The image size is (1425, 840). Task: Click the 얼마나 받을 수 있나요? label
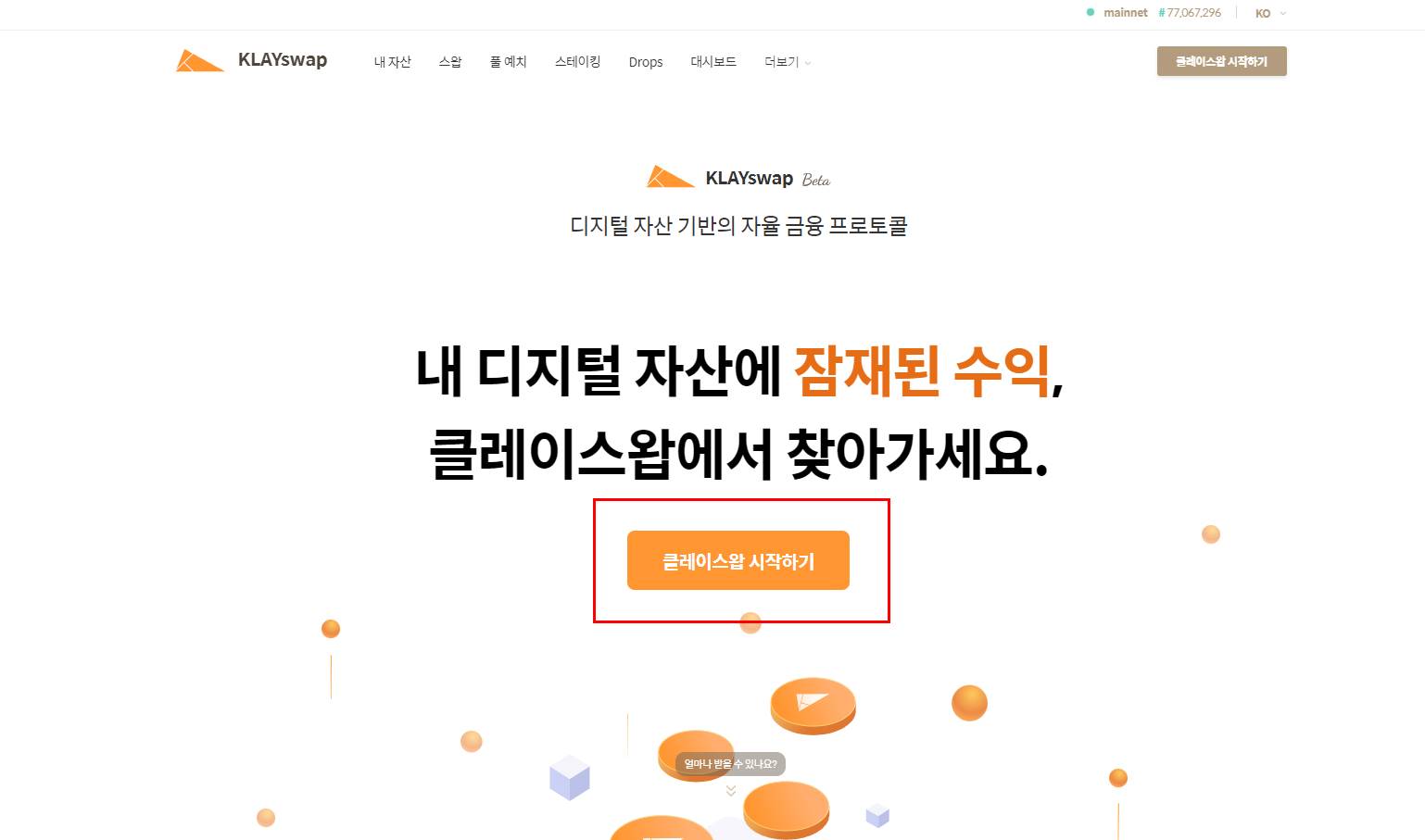pos(731,764)
